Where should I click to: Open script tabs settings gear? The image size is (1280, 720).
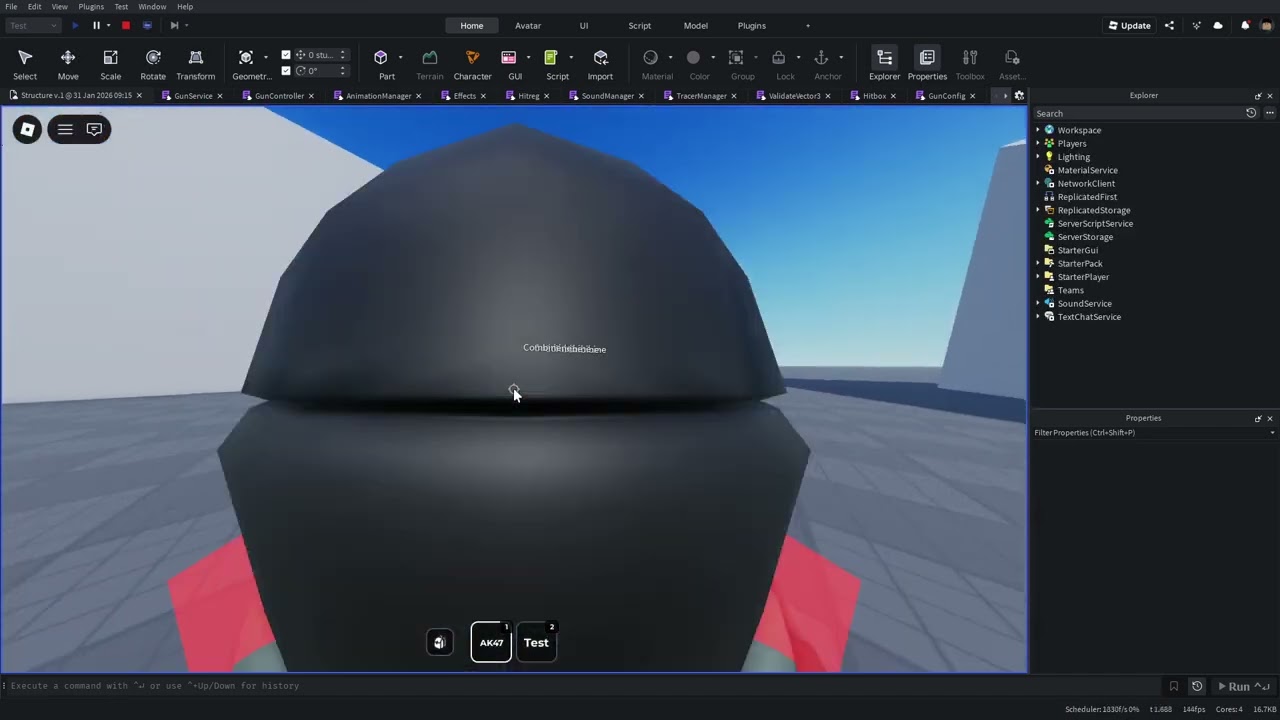point(1019,96)
